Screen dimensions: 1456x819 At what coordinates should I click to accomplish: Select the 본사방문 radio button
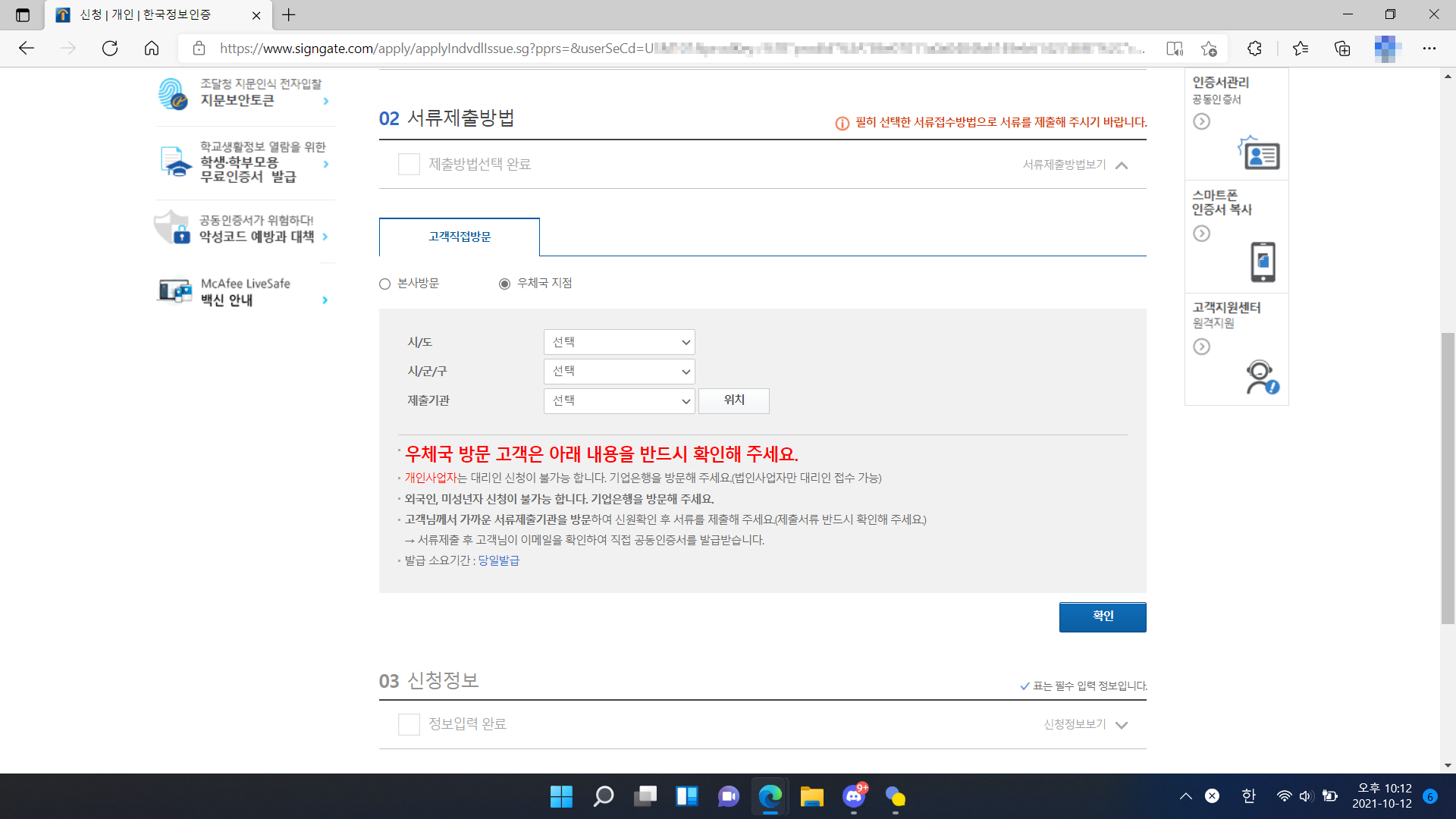coord(385,284)
